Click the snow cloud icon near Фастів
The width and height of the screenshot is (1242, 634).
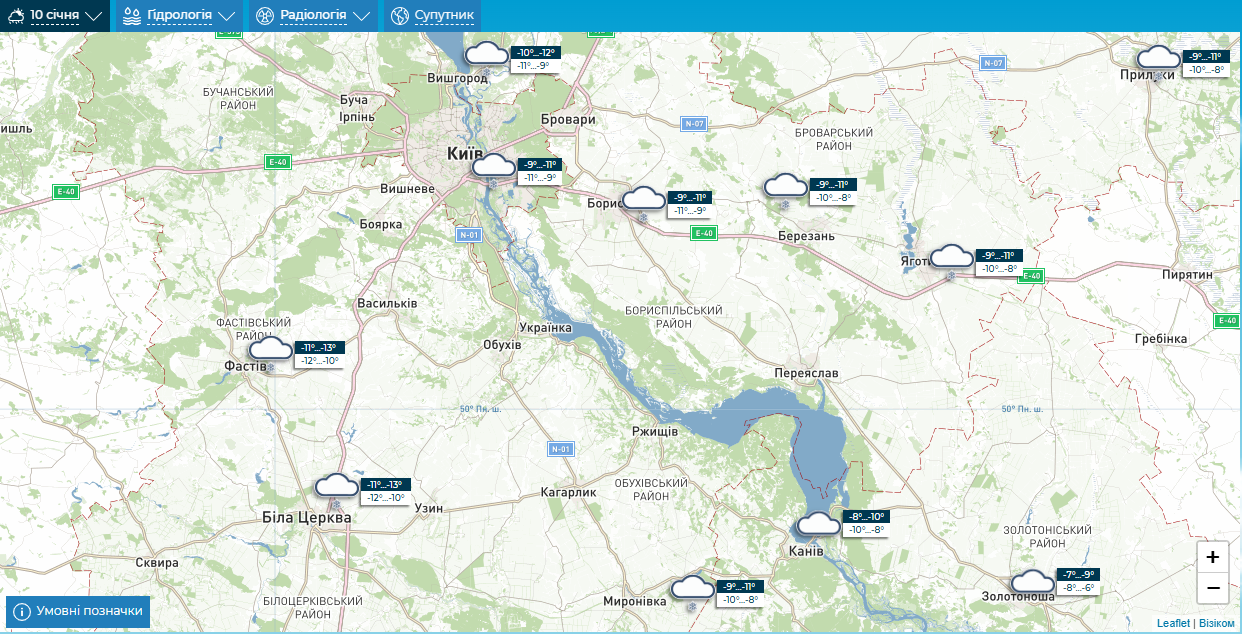click(x=270, y=350)
